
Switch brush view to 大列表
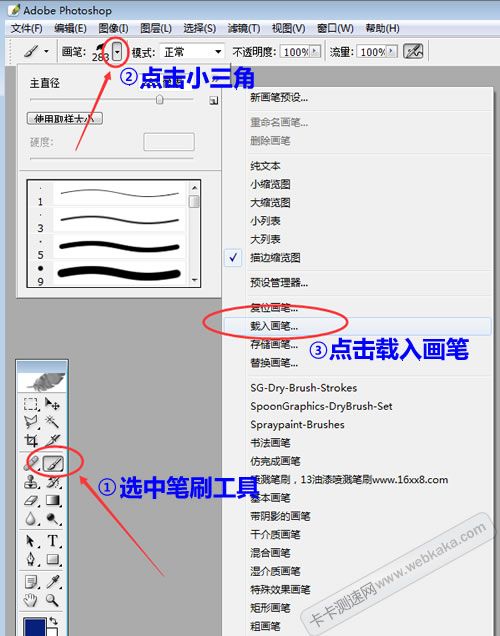(x=265, y=239)
